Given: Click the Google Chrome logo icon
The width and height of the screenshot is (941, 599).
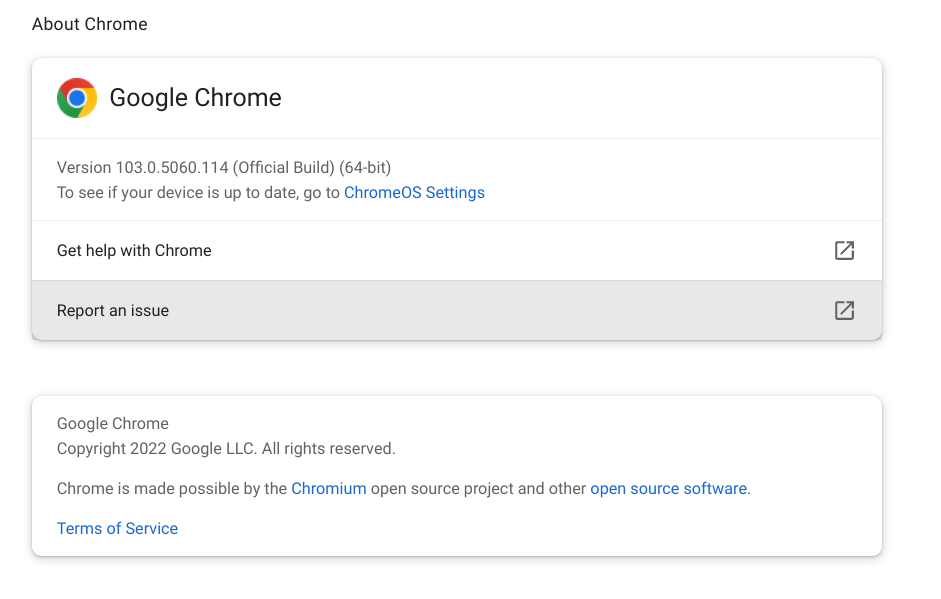Looking at the screenshot, I should click(x=77, y=98).
